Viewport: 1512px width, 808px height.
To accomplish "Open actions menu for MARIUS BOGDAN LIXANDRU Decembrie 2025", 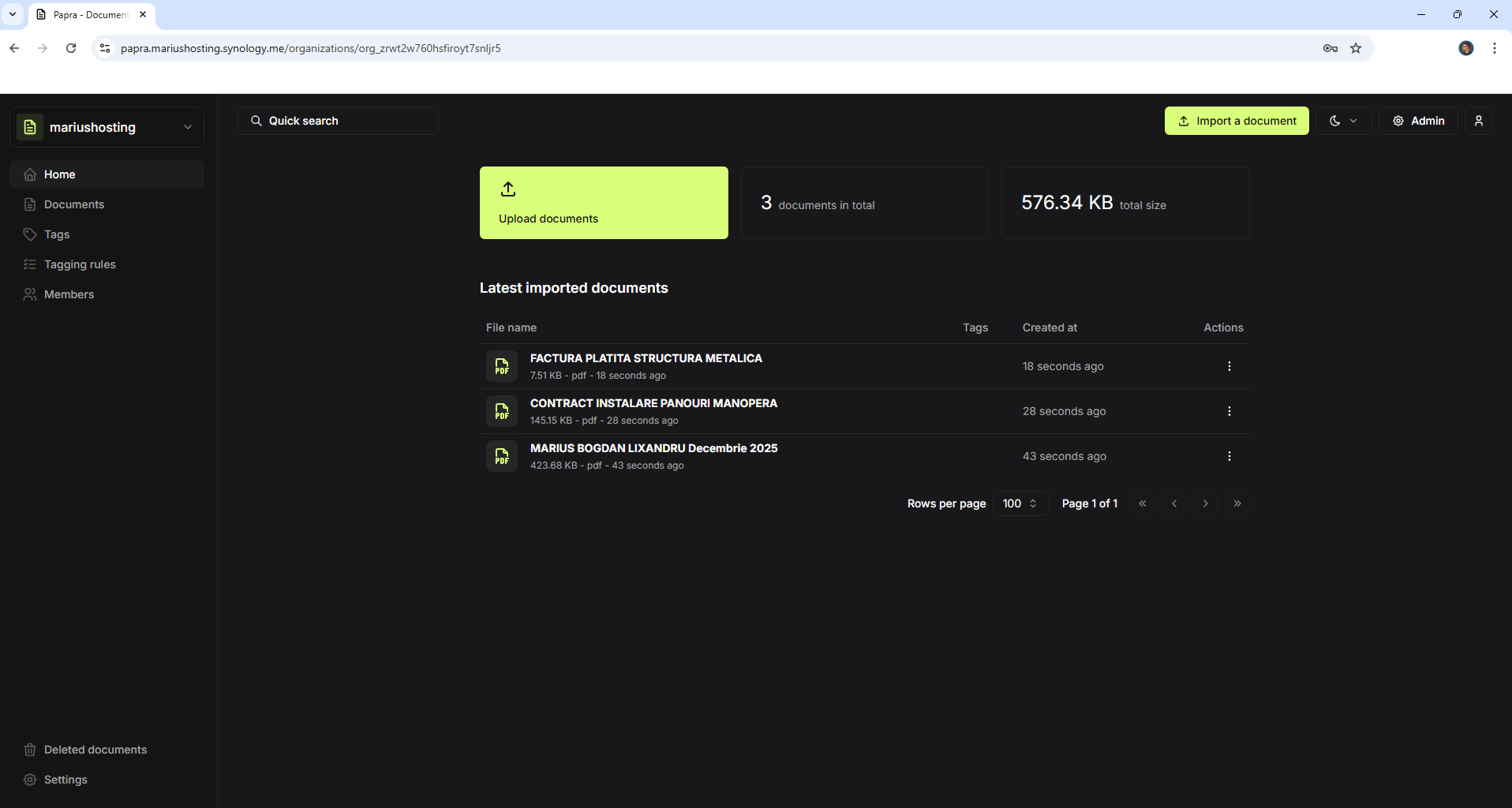I will (x=1228, y=455).
